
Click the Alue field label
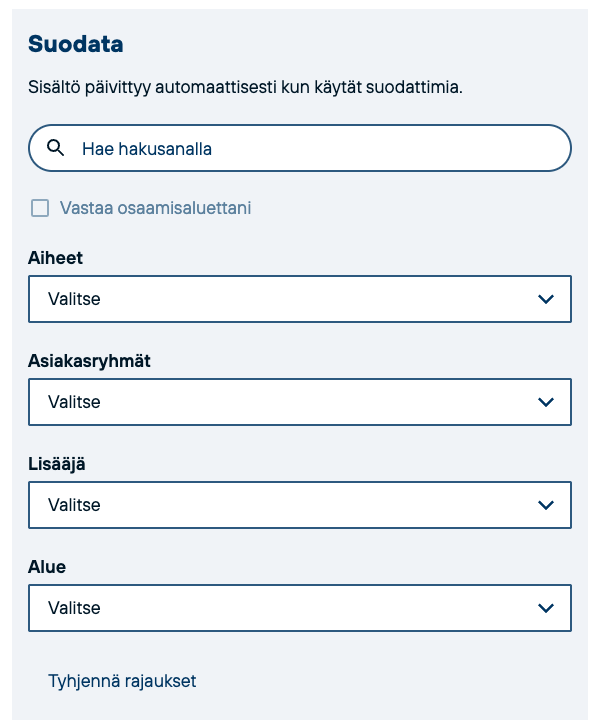[47, 567]
